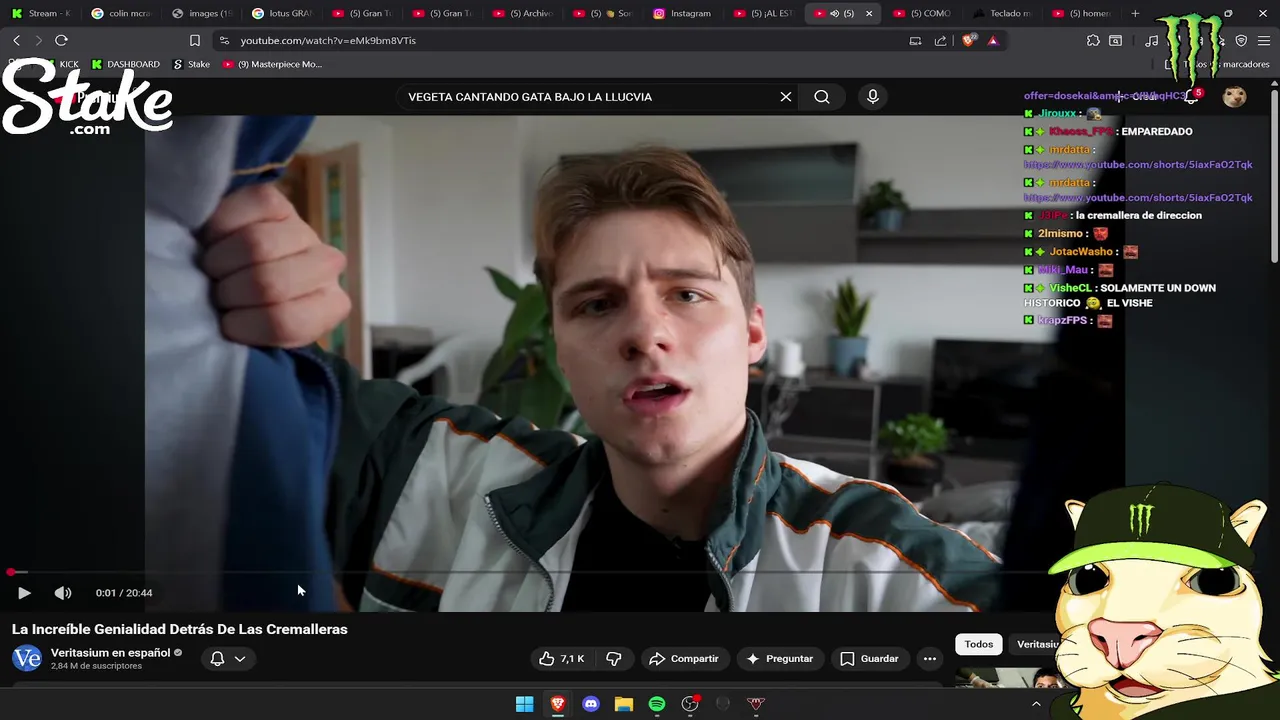Open the Veritasium channel avatar
This screenshot has height=720, width=1280.
[27, 658]
